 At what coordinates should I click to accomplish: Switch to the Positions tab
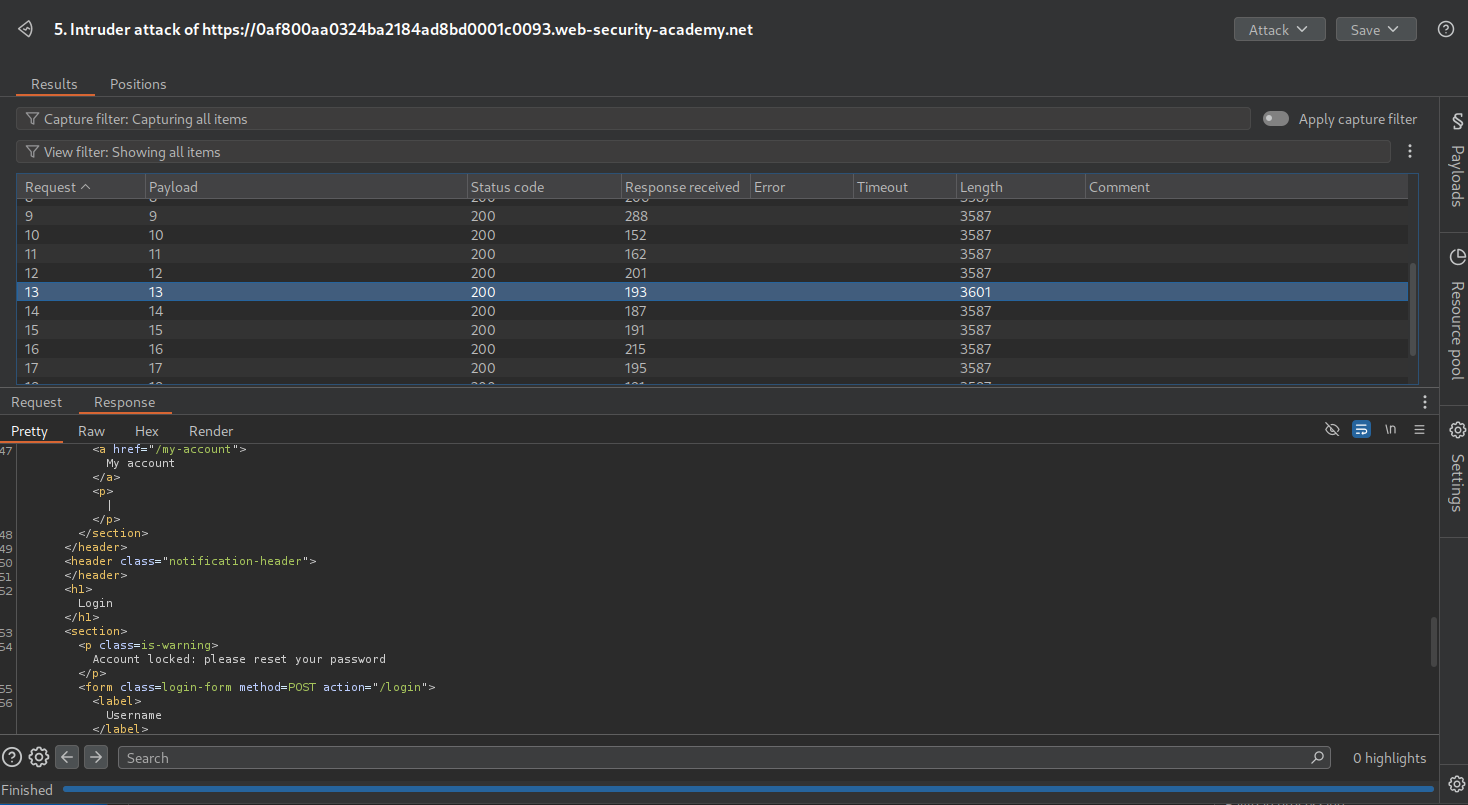coord(138,84)
